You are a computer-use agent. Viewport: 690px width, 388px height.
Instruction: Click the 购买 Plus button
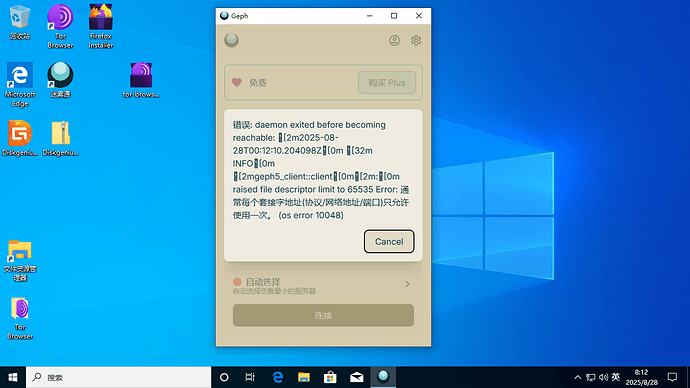click(x=387, y=83)
